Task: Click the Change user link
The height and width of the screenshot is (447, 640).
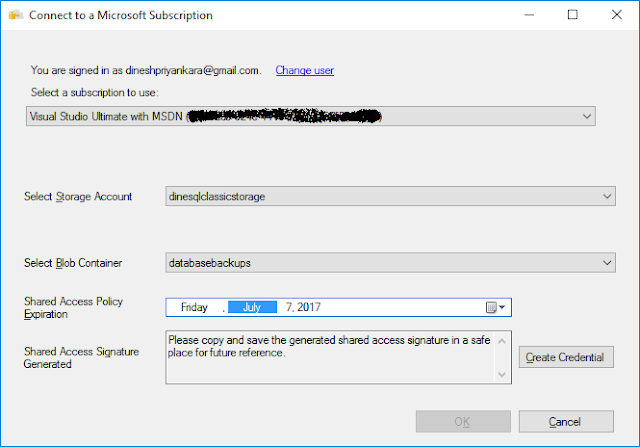Action: pyautogui.click(x=304, y=70)
